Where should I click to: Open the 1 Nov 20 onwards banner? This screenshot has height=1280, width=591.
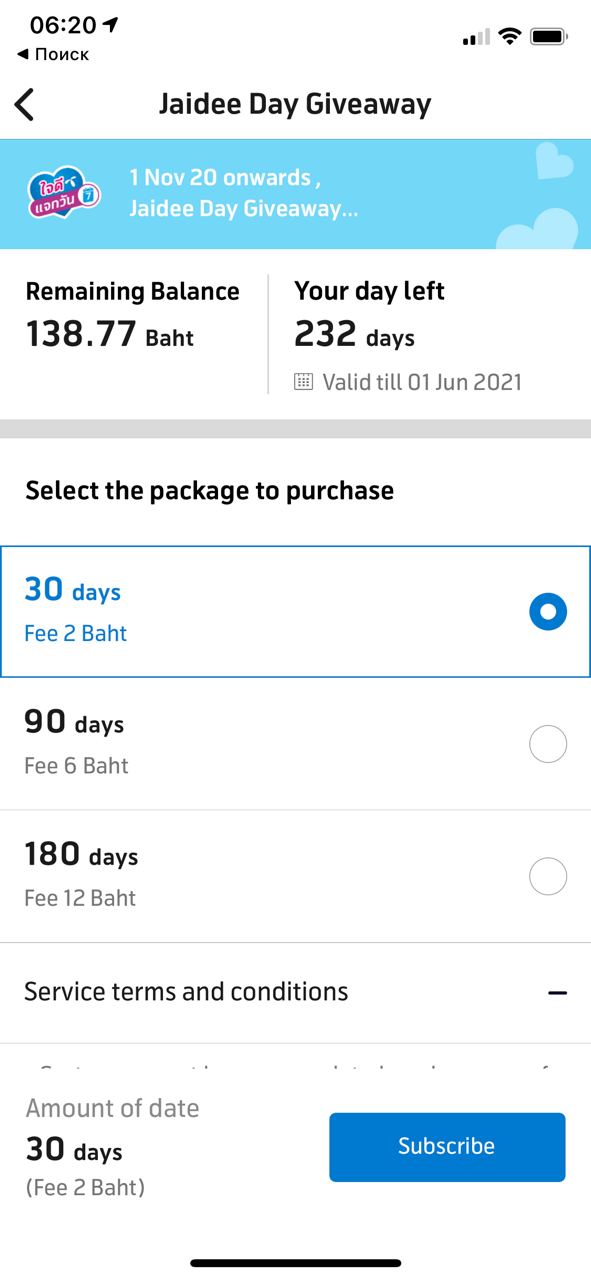click(x=295, y=194)
